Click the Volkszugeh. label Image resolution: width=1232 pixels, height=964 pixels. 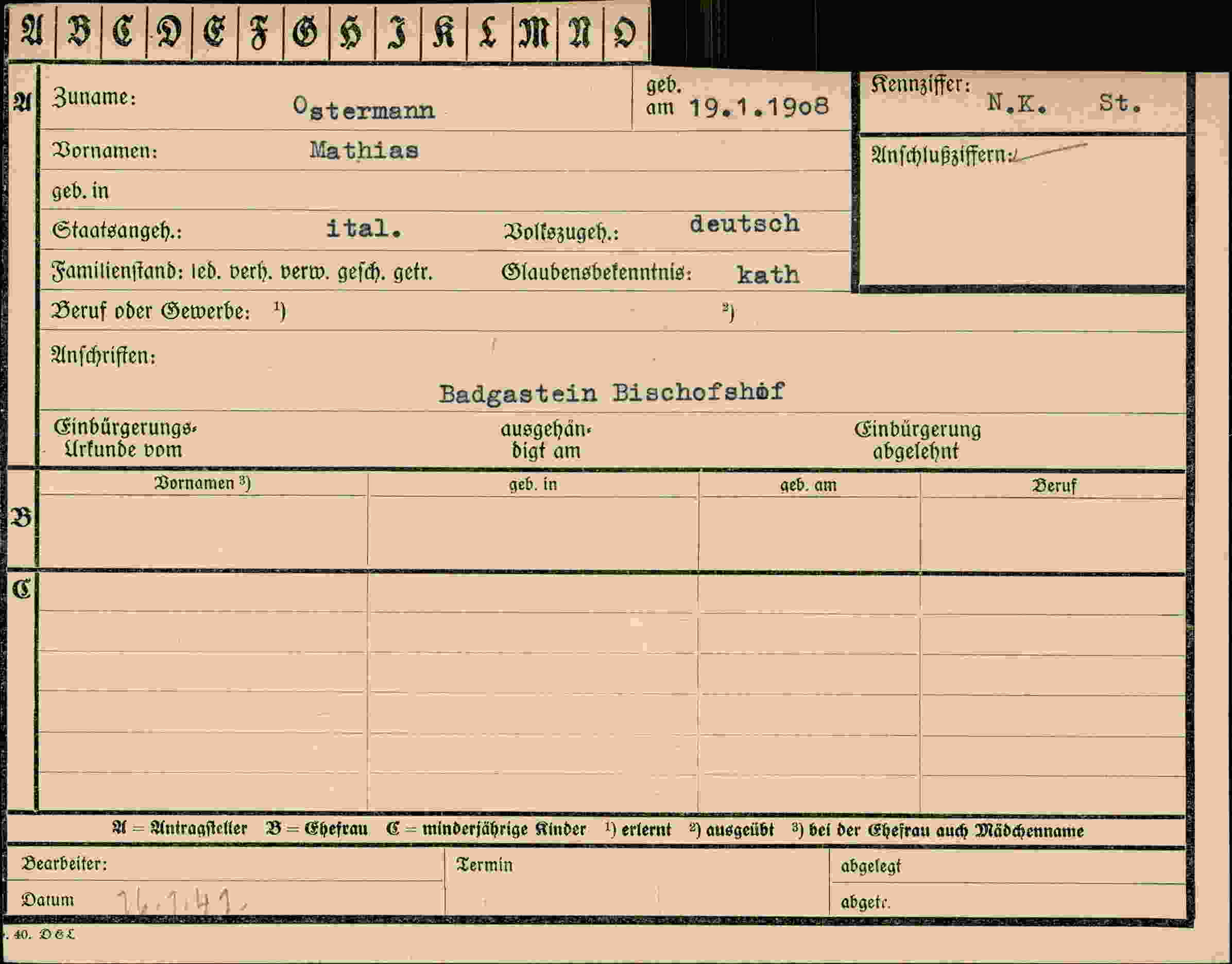561,232
